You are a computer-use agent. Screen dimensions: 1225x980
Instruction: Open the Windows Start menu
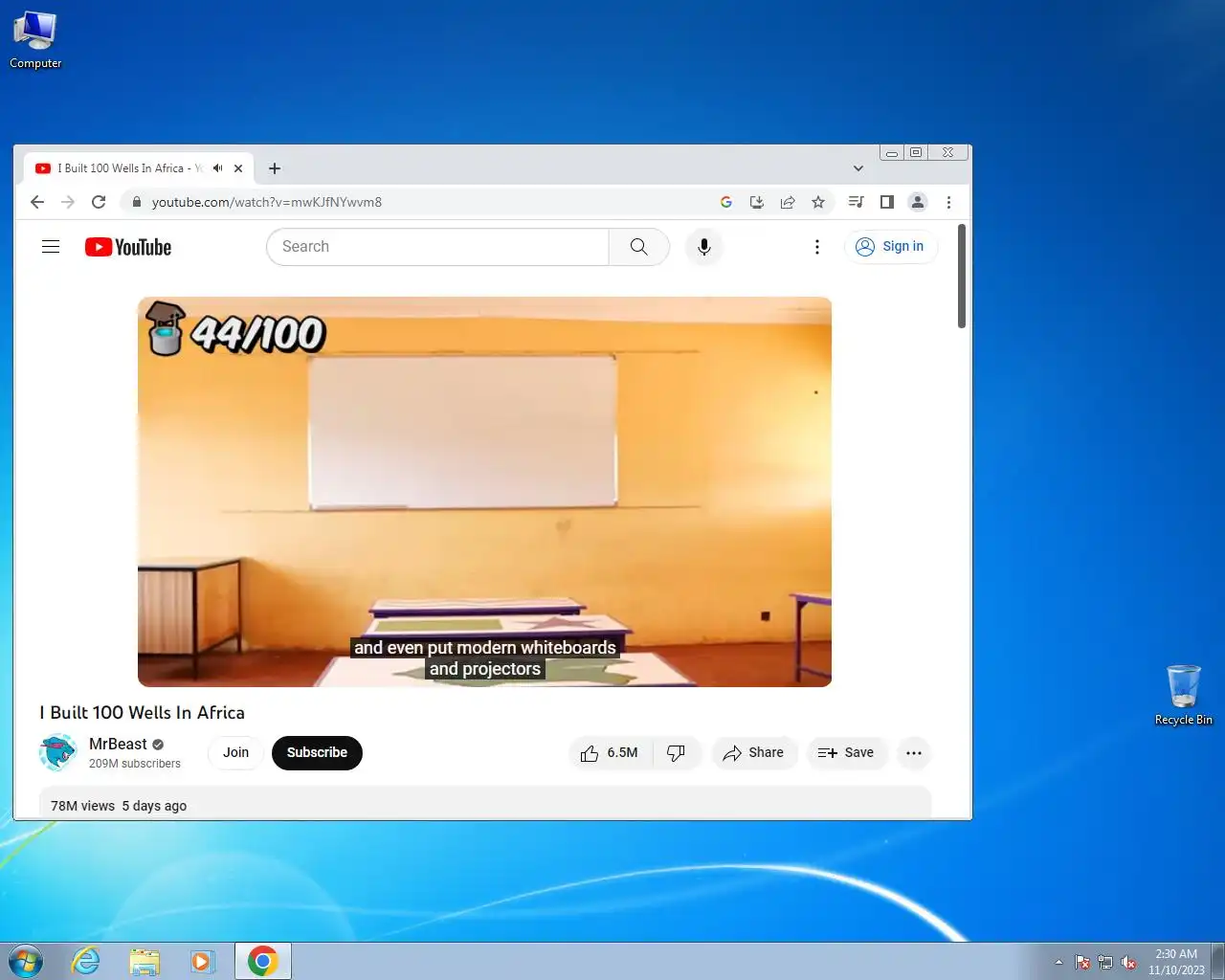point(26,961)
